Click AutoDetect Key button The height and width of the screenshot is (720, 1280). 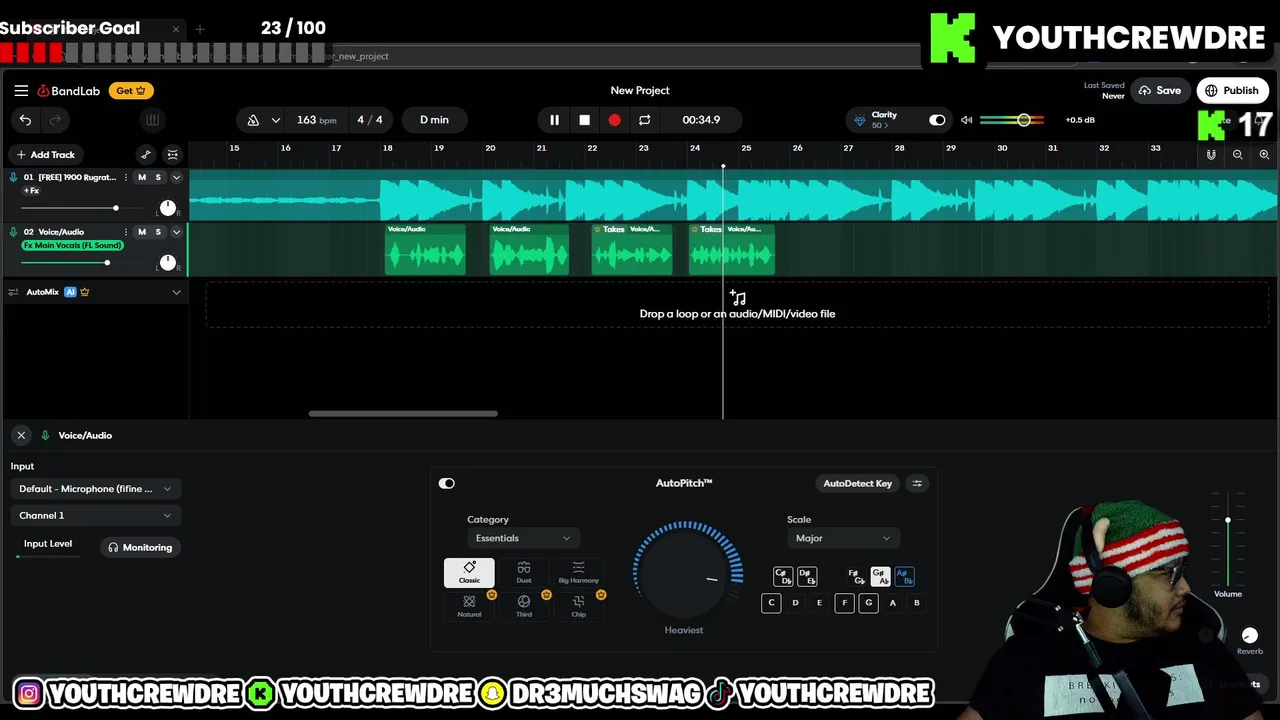point(857,483)
